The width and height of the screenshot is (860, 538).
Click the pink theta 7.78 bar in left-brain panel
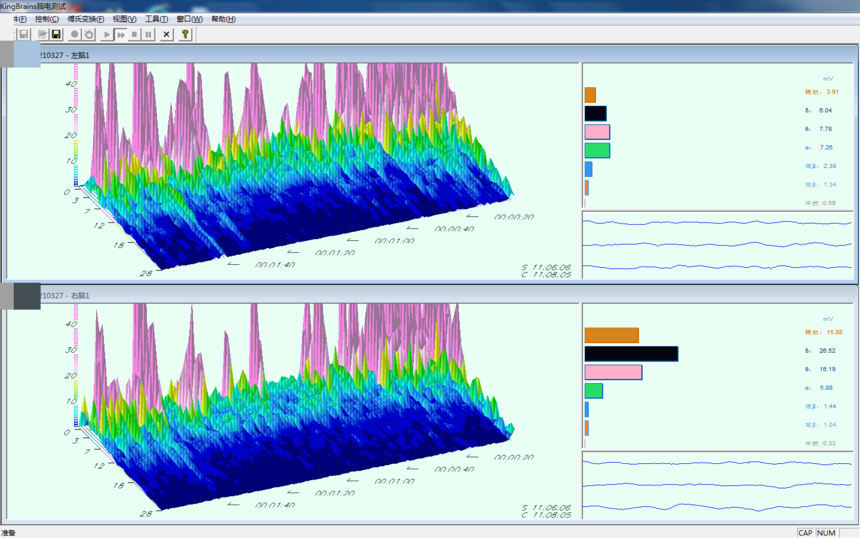597,132
